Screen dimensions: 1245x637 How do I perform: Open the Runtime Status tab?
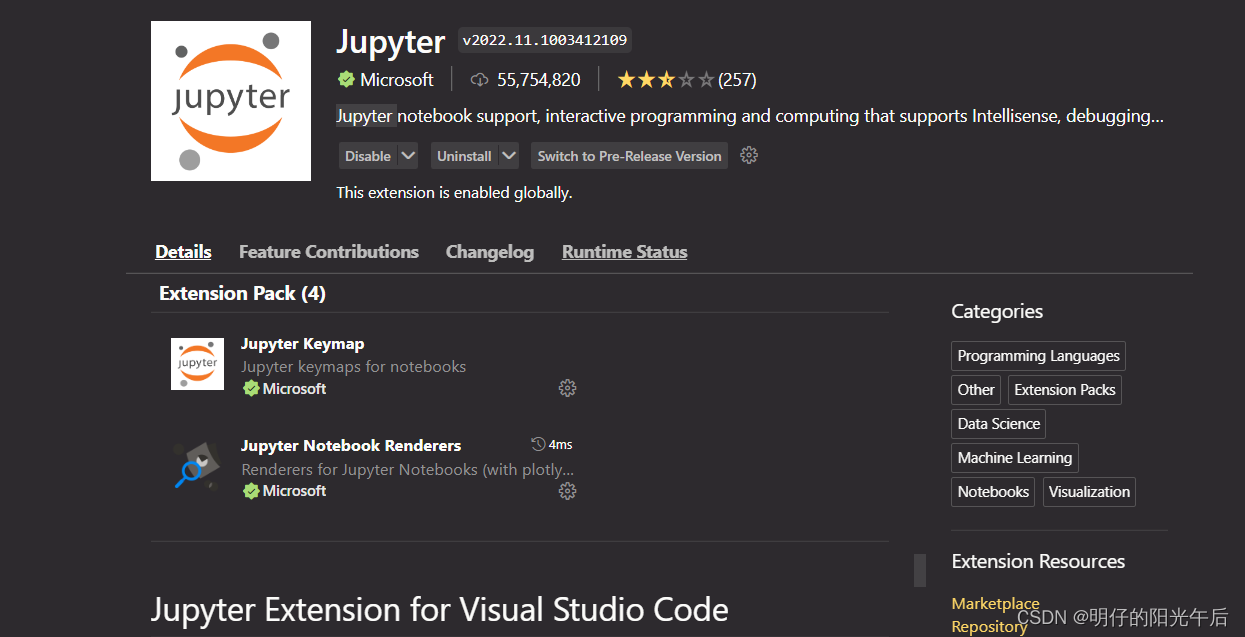(x=625, y=252)
